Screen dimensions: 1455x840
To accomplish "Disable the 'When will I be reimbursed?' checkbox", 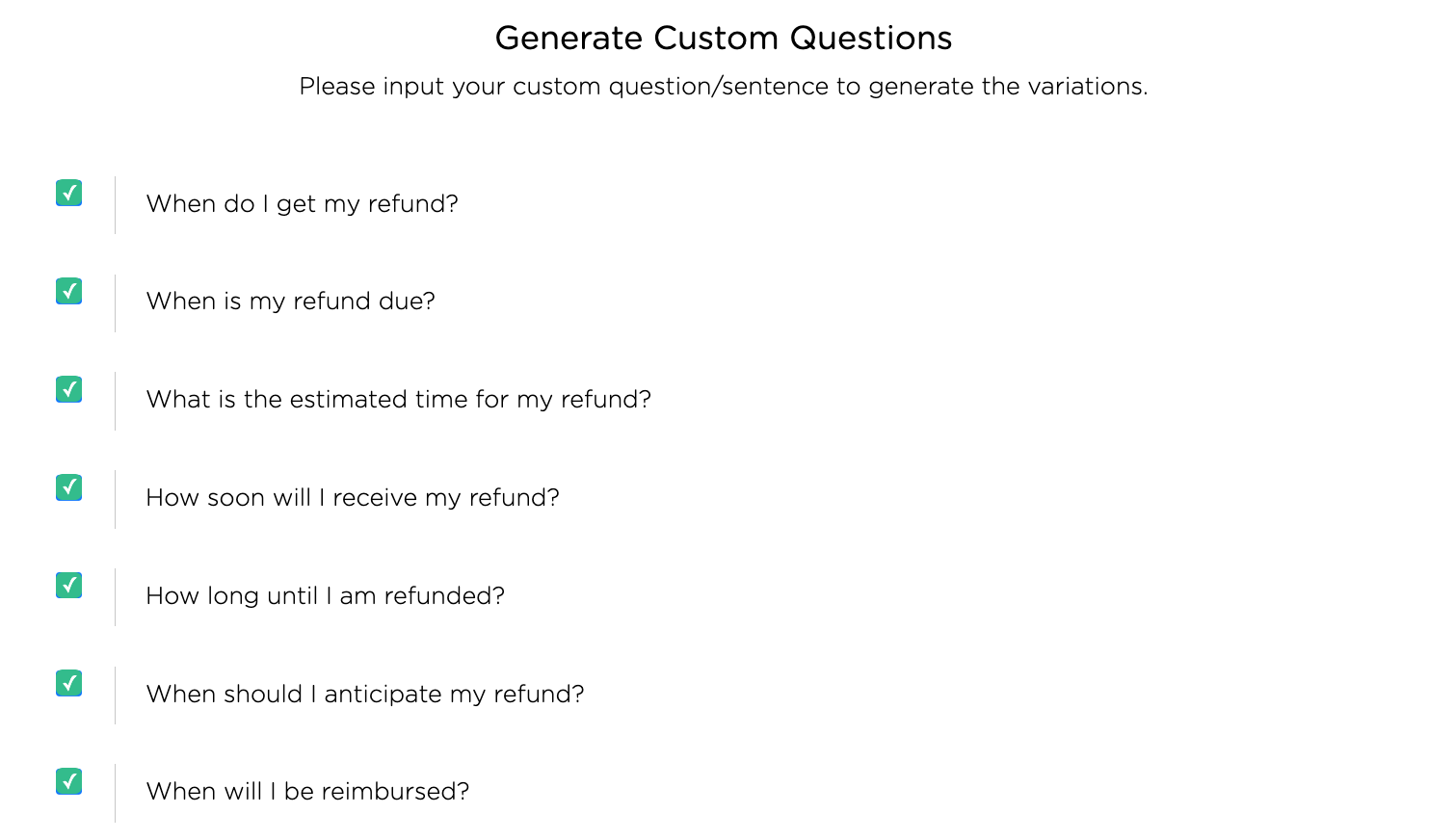I will point(68,781).
